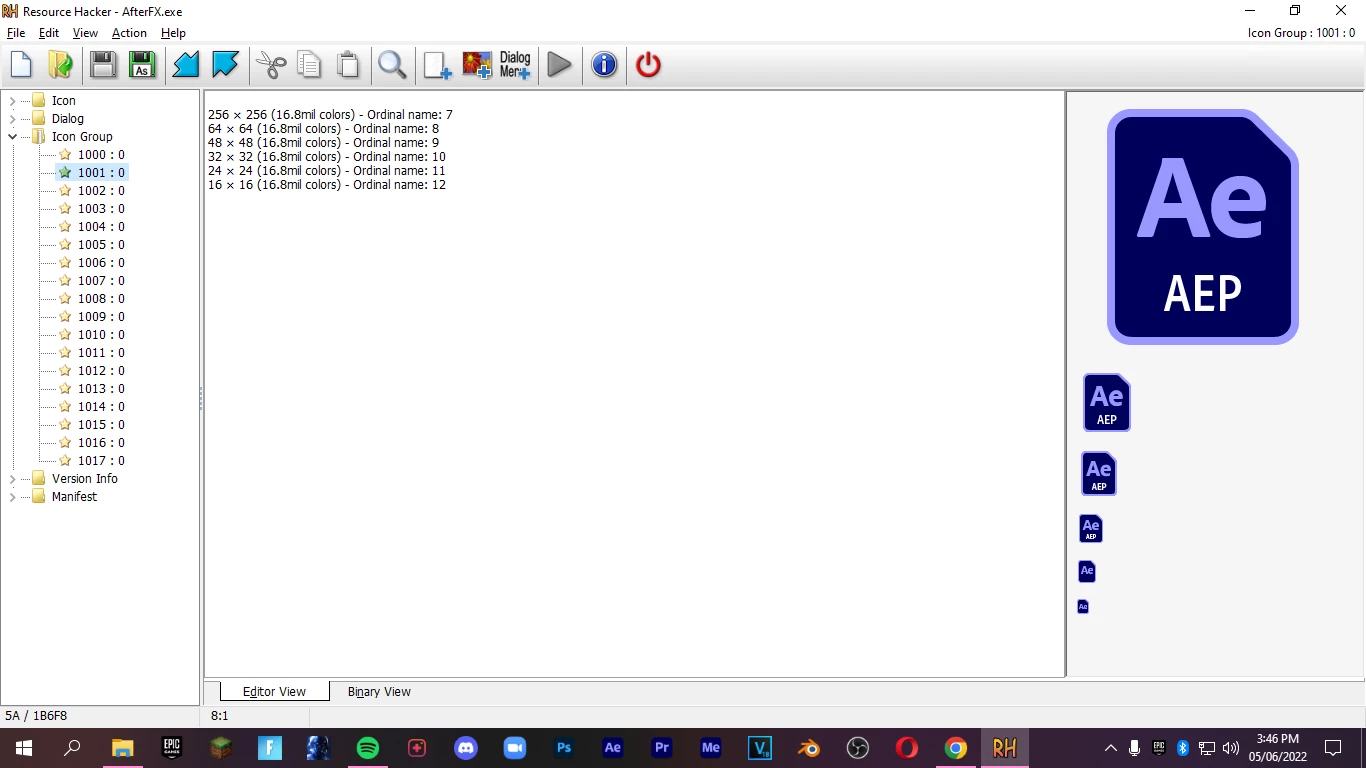Click the Compile script play icon

[560, 65]
